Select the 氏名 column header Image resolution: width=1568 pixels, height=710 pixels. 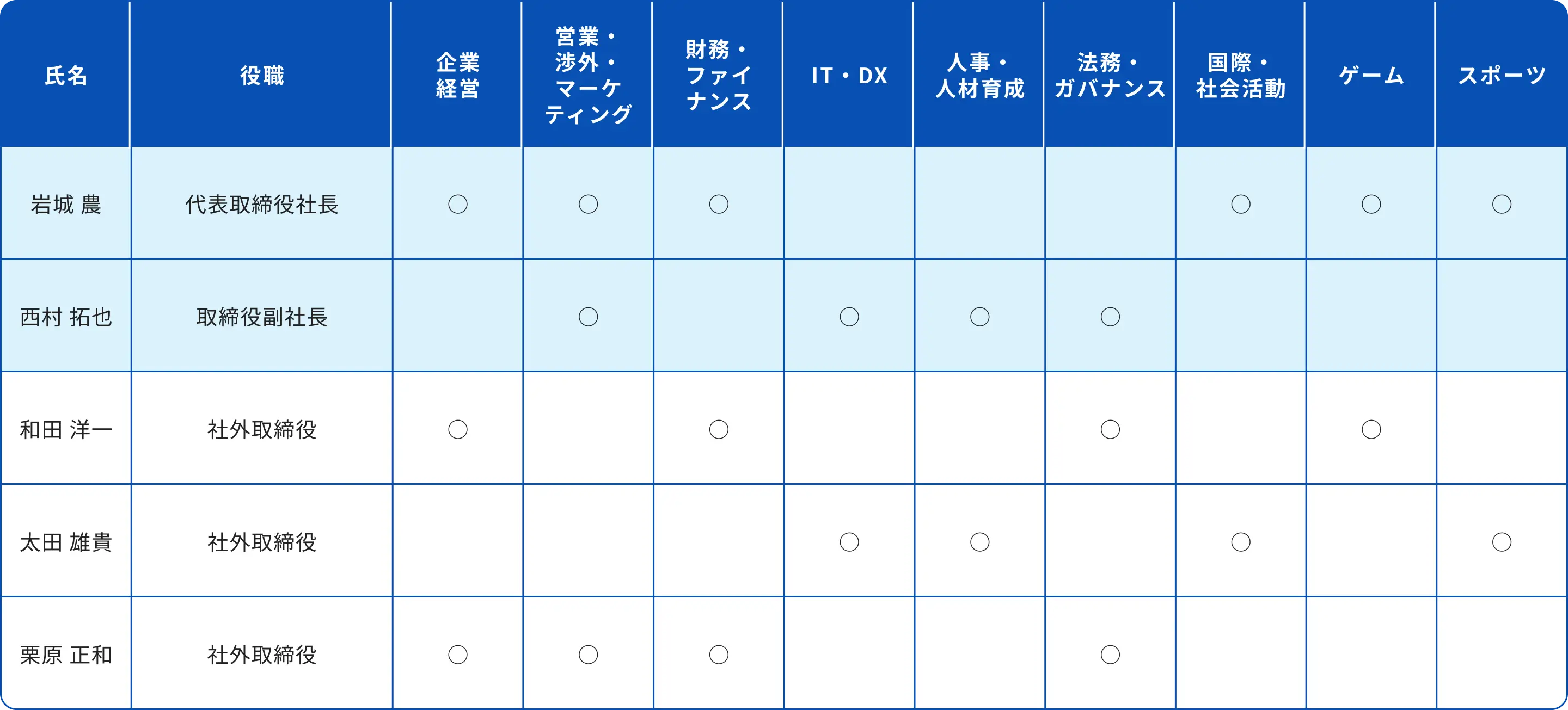[x=66, y=76]
